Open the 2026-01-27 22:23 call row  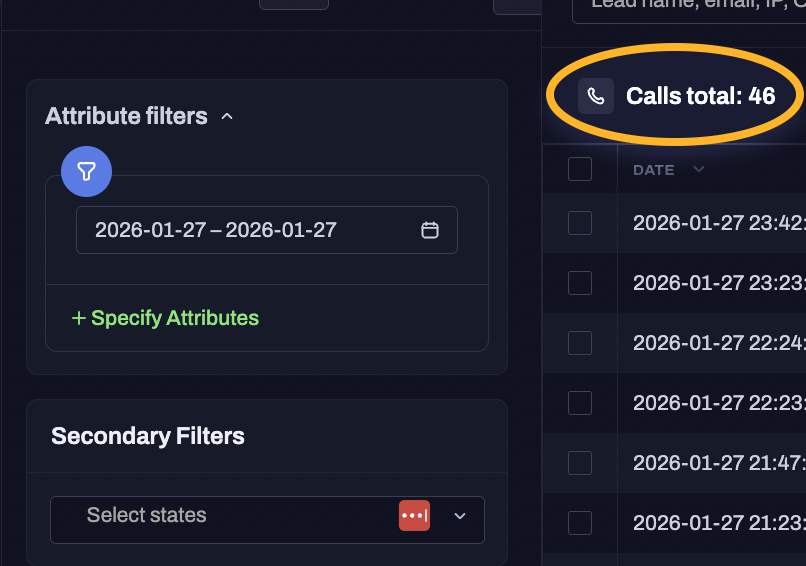(x=718, y=403)
